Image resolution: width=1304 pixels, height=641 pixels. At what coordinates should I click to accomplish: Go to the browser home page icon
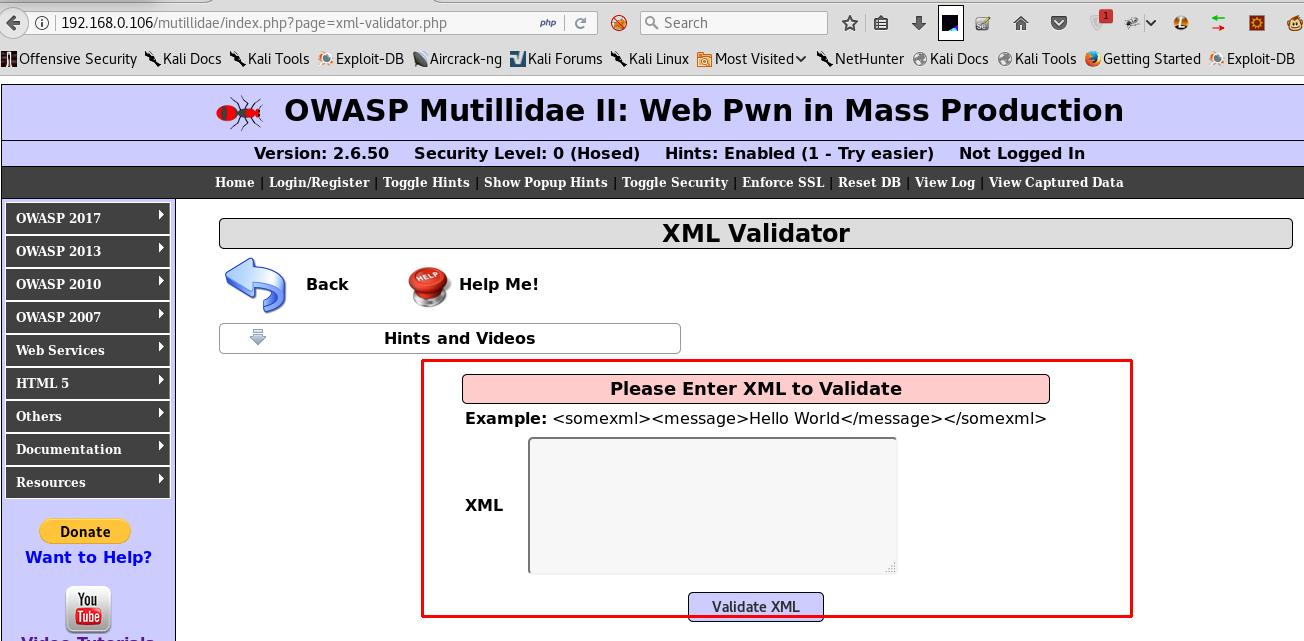pyautogui.click(x=1021, y=22)
